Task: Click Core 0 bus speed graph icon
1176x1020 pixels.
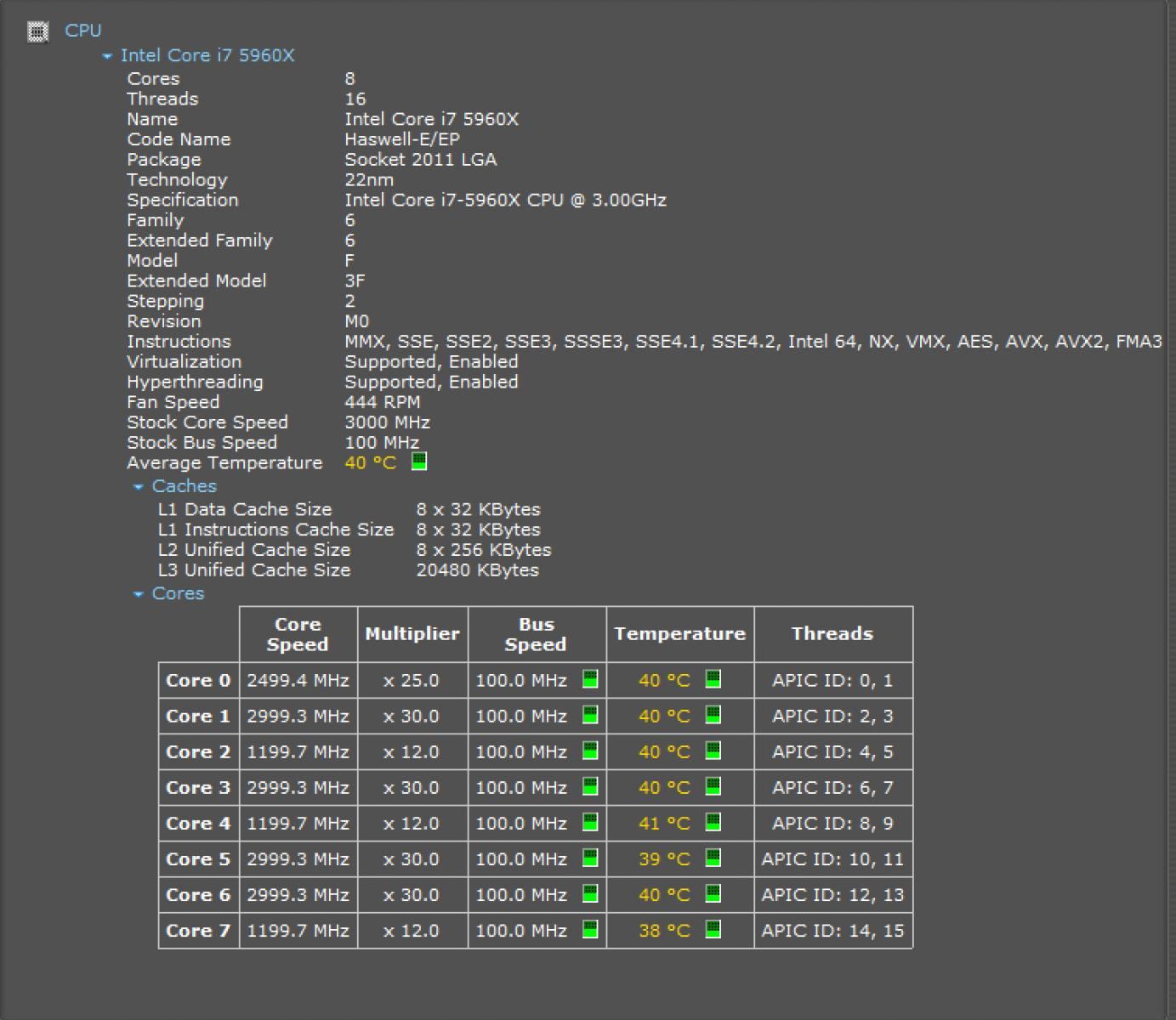Action: point(590,679)
